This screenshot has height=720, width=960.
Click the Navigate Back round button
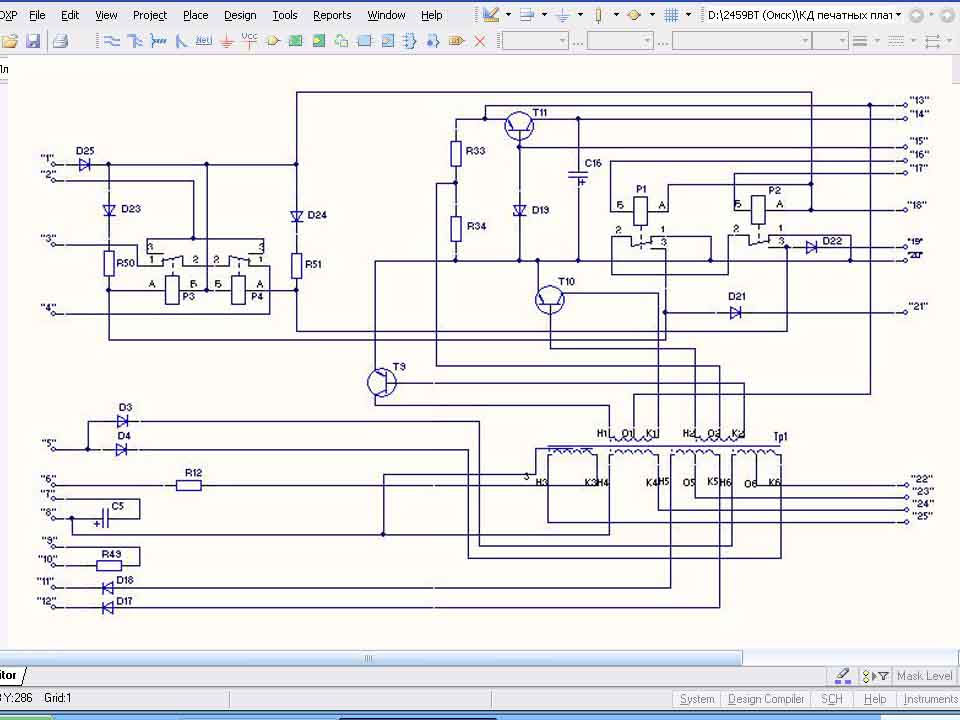(917, 15)
